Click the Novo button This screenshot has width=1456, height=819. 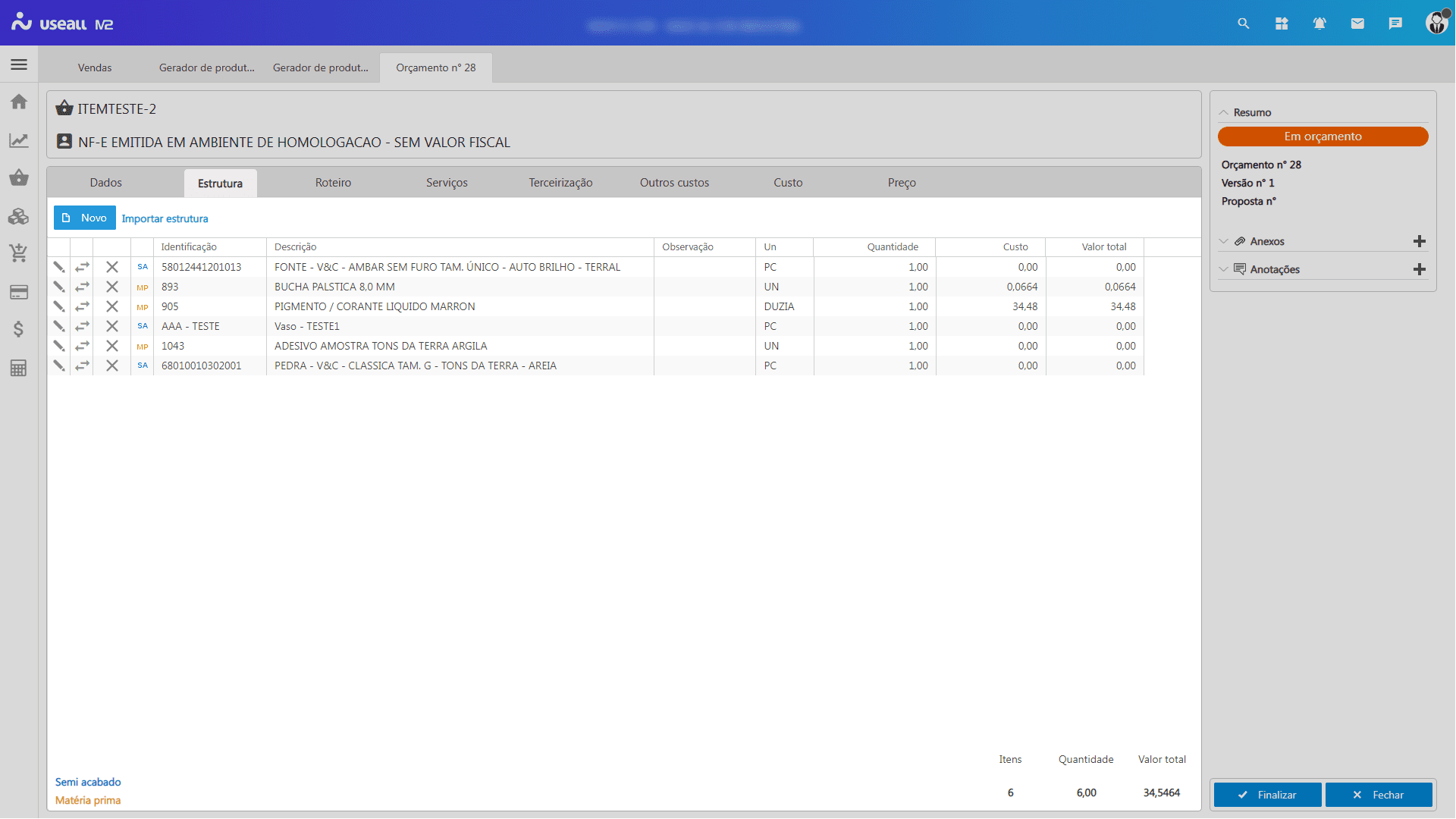point(85,218)
